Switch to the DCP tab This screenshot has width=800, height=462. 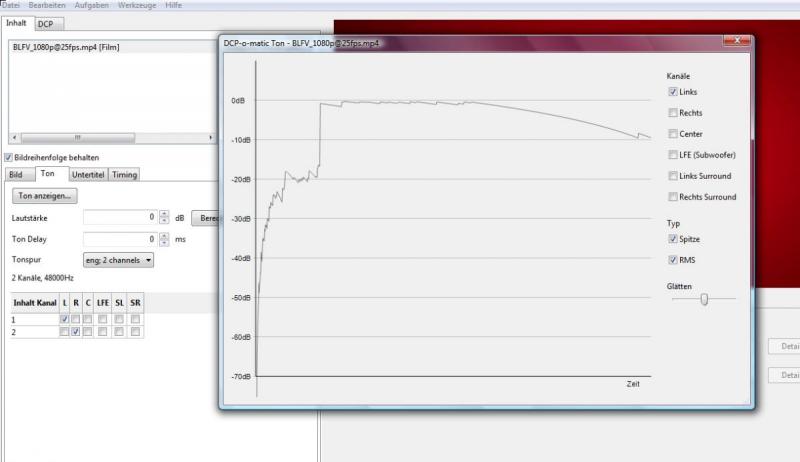click(45, 23)
